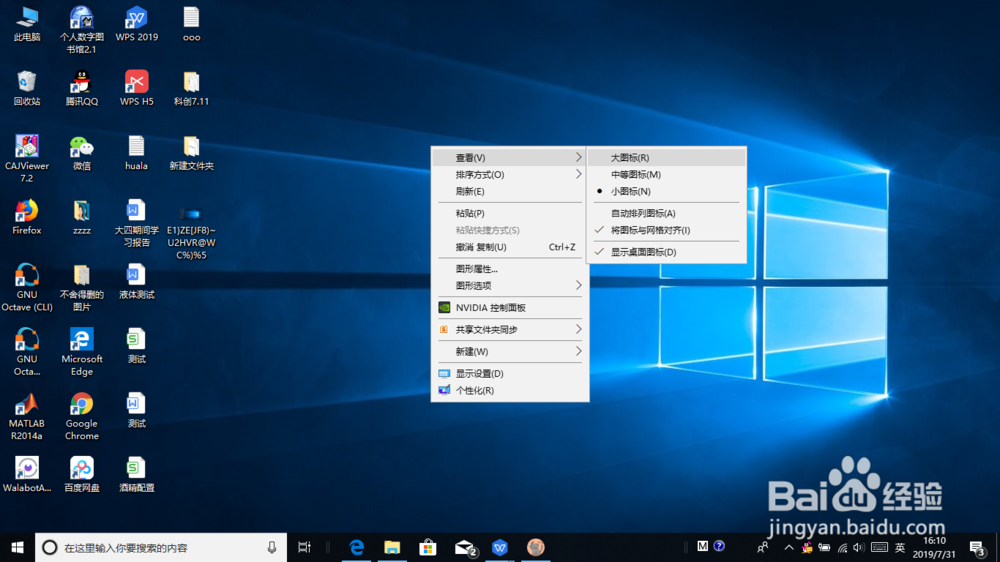Open NVIDIA 控制面板 from context menu
This screenshot has height=562, width=1000.
click(x=510, y=307)
